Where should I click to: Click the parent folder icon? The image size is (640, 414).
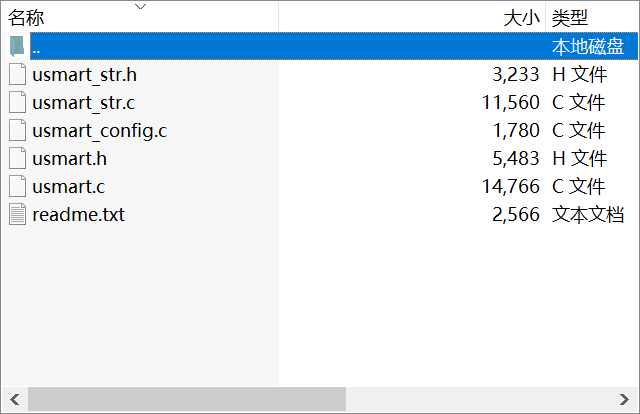tap(17, 46)
